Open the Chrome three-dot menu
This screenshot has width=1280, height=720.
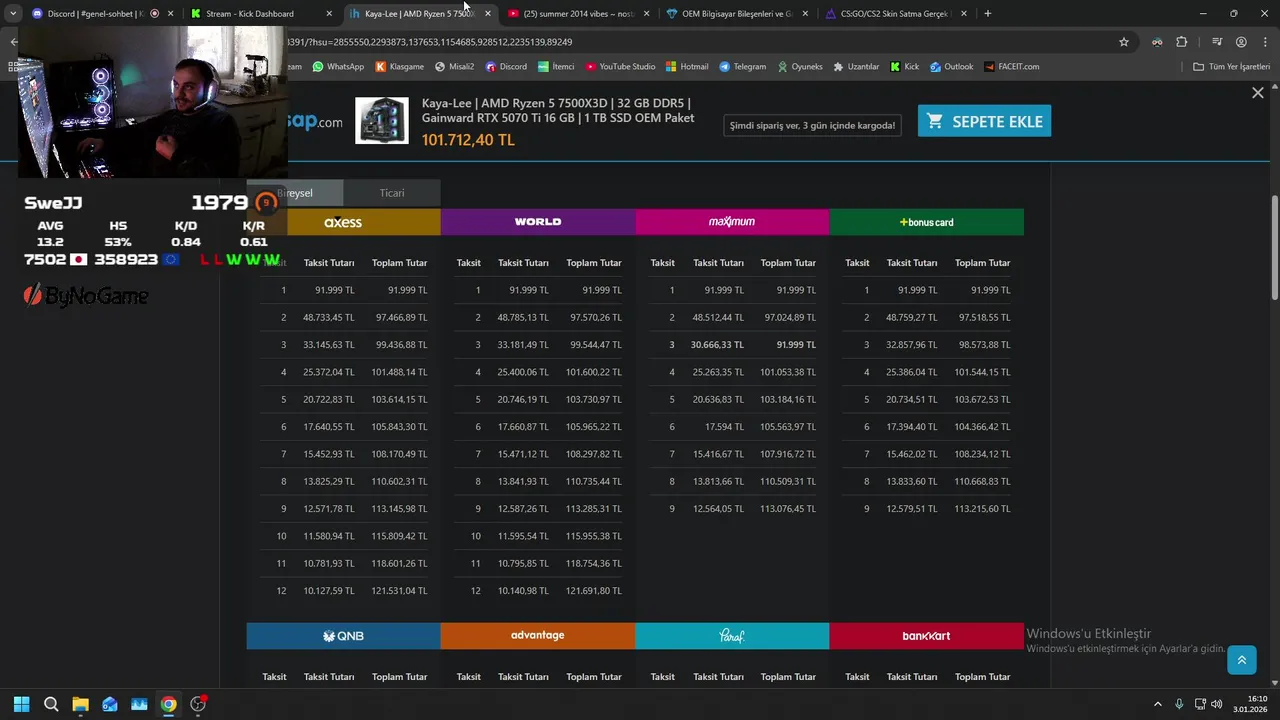pos(1264,42)
